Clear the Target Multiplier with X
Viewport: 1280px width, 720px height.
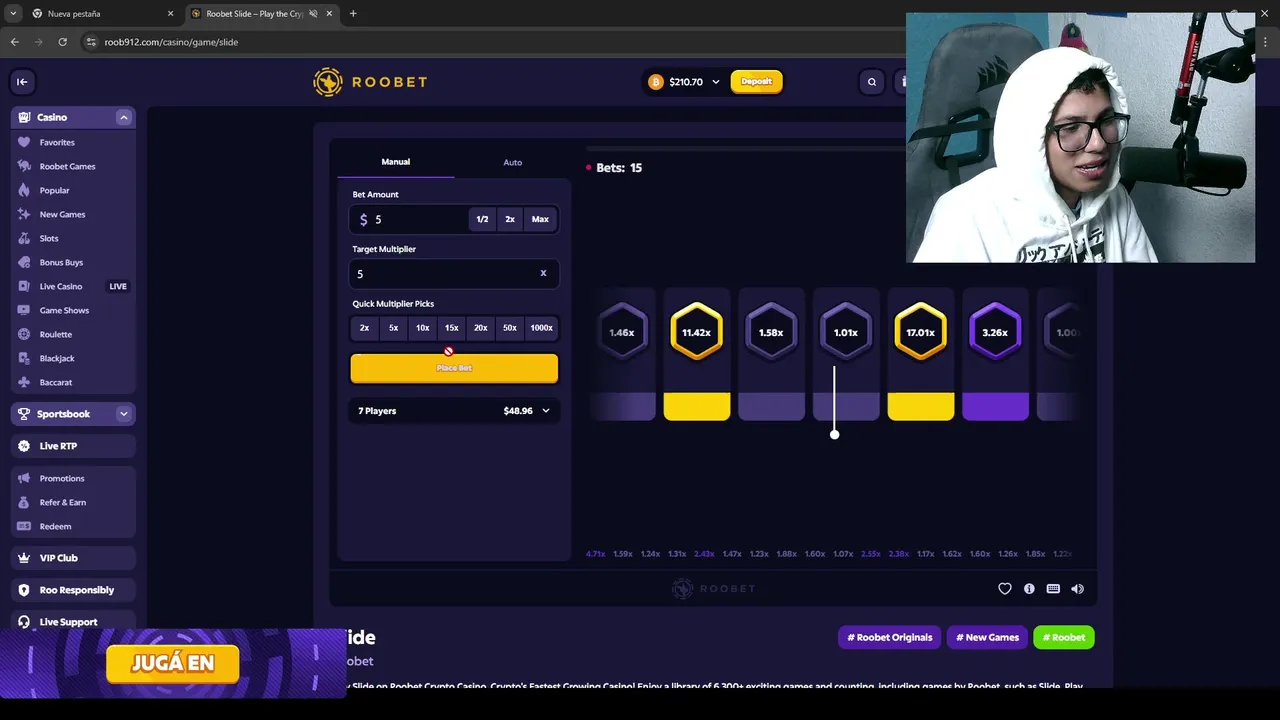pos(543,273)
